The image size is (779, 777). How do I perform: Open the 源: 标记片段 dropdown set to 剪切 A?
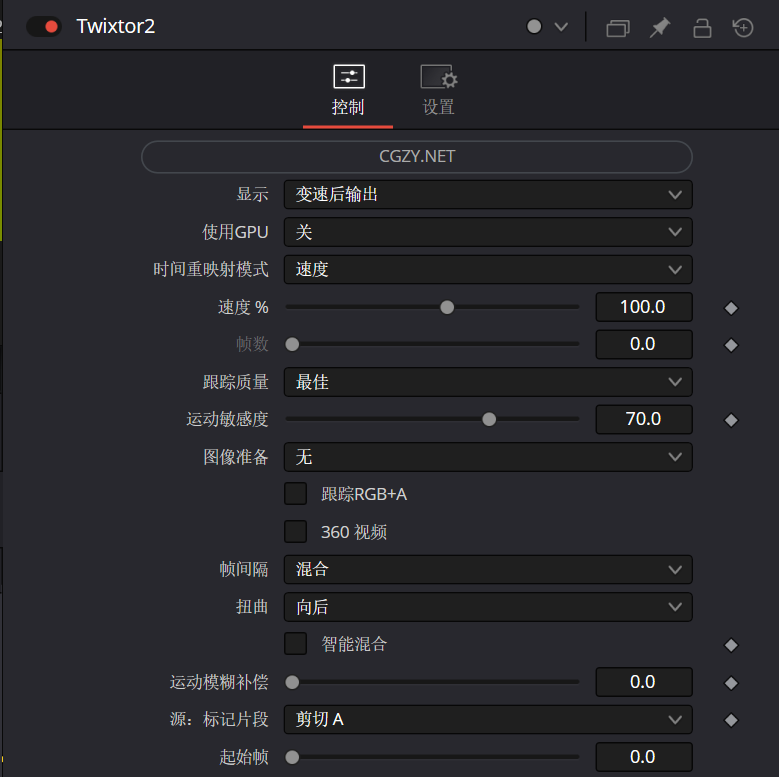(x=488, y=719)
